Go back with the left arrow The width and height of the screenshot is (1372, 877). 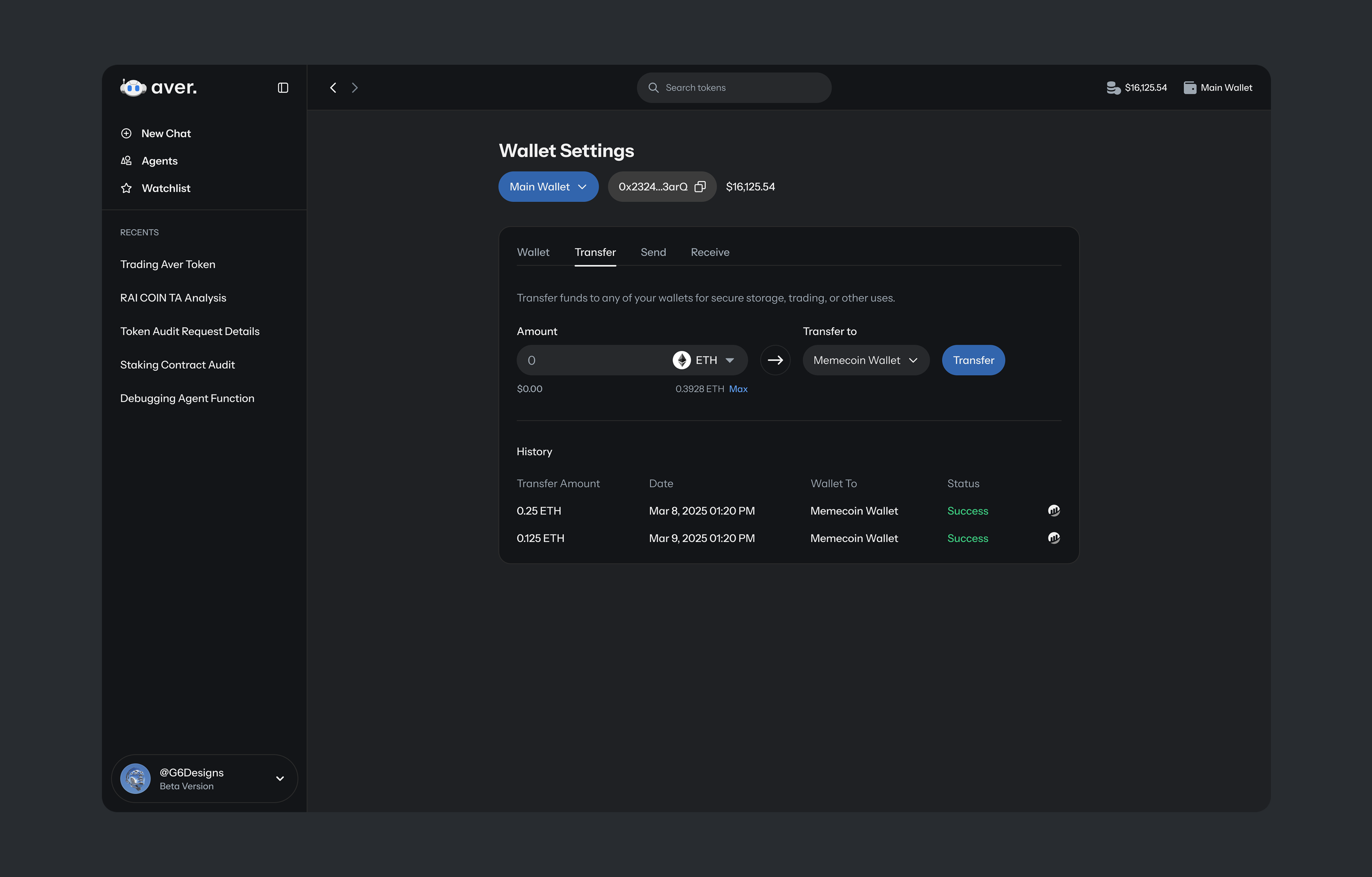click(333, 88)
